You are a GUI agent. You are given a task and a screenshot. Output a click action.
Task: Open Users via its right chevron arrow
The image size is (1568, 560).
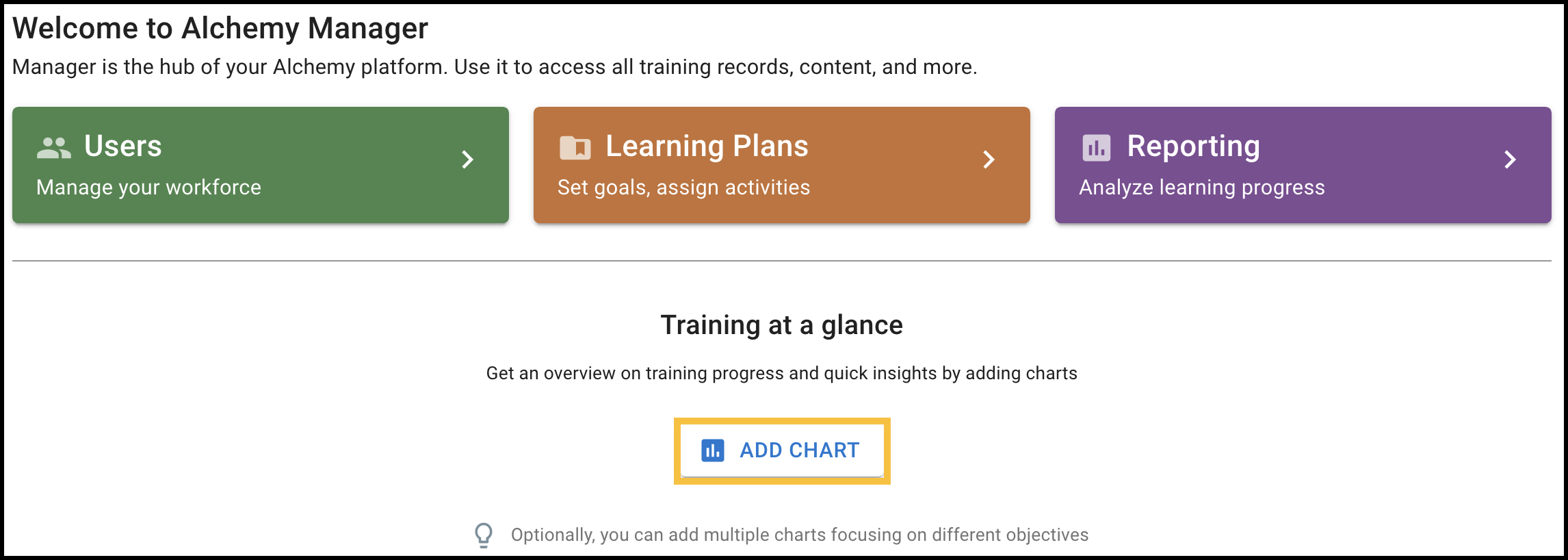click(468, 160)
